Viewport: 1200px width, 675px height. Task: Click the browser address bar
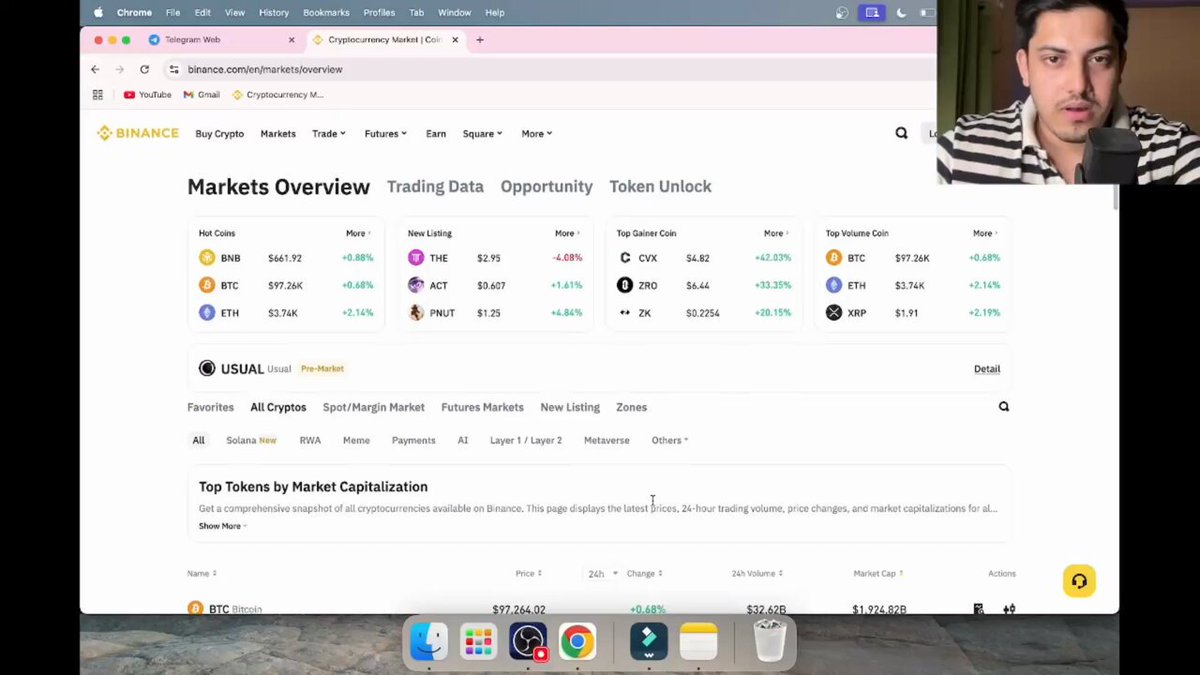pos(550,69)
